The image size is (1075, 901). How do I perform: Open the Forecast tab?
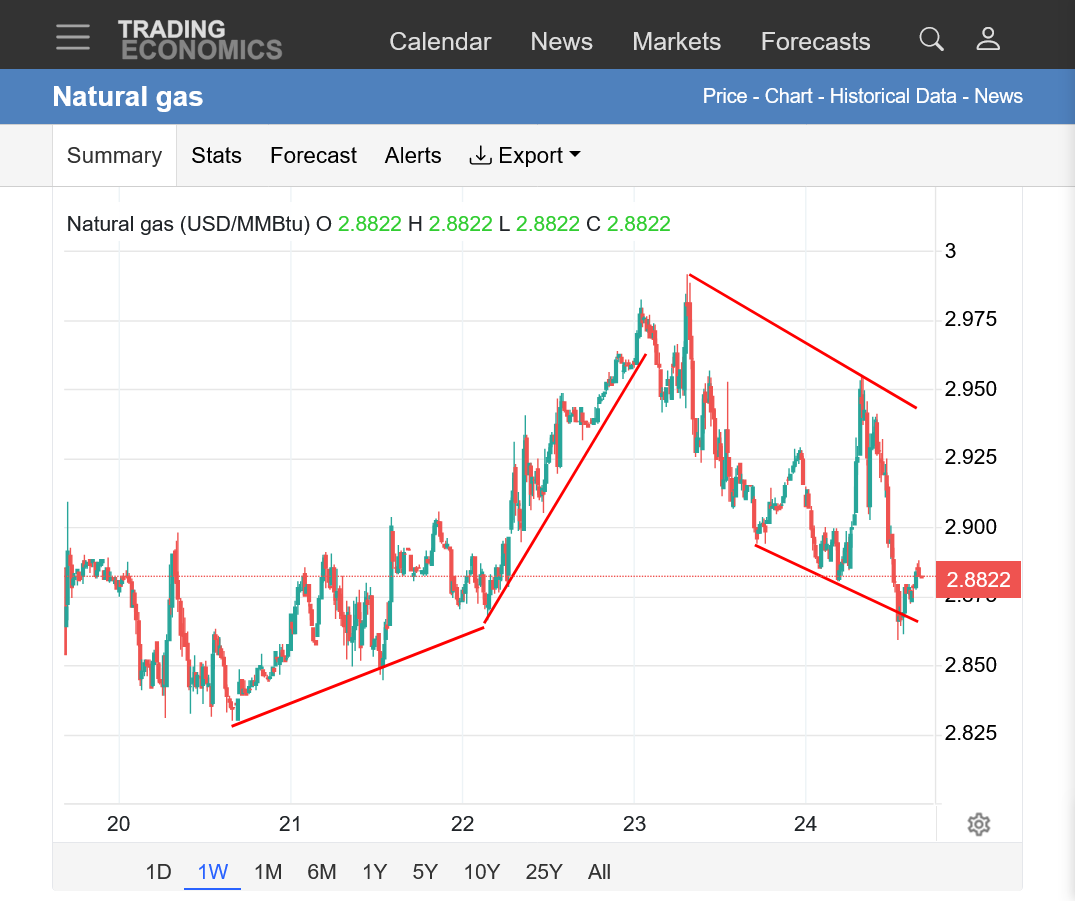[x=313, y=156]
